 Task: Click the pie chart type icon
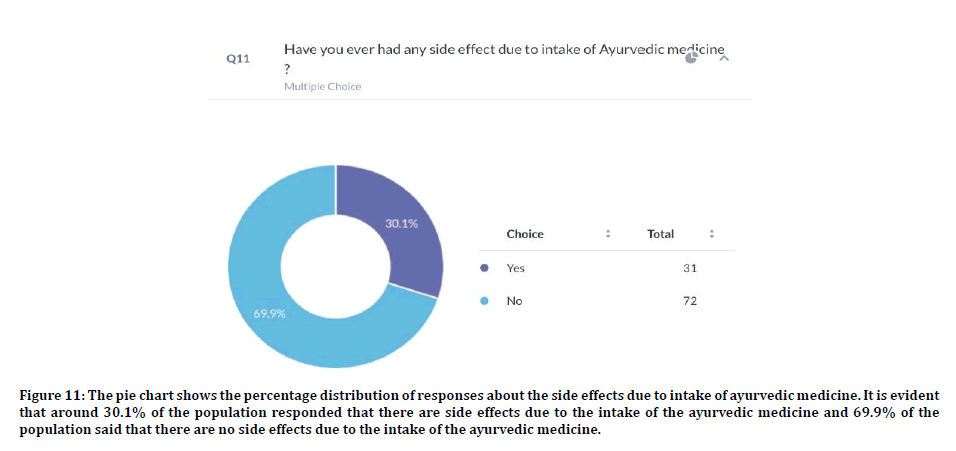[691, 58]
